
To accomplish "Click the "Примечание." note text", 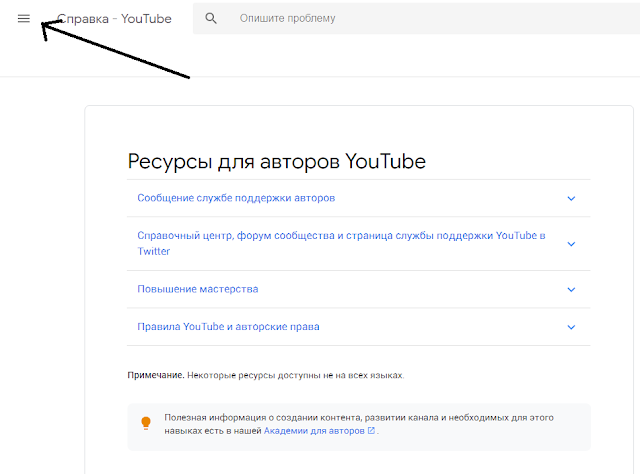I will pyautogui.click(x=156, y=375).
